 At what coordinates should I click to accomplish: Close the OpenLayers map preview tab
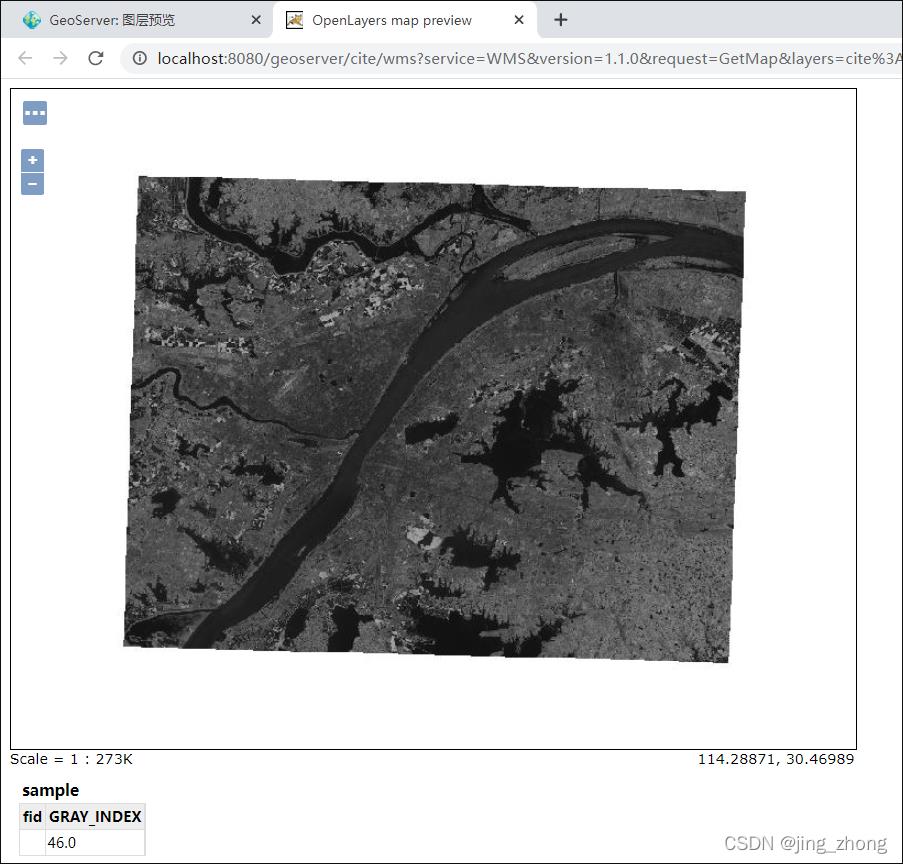[x=519, y=20]
